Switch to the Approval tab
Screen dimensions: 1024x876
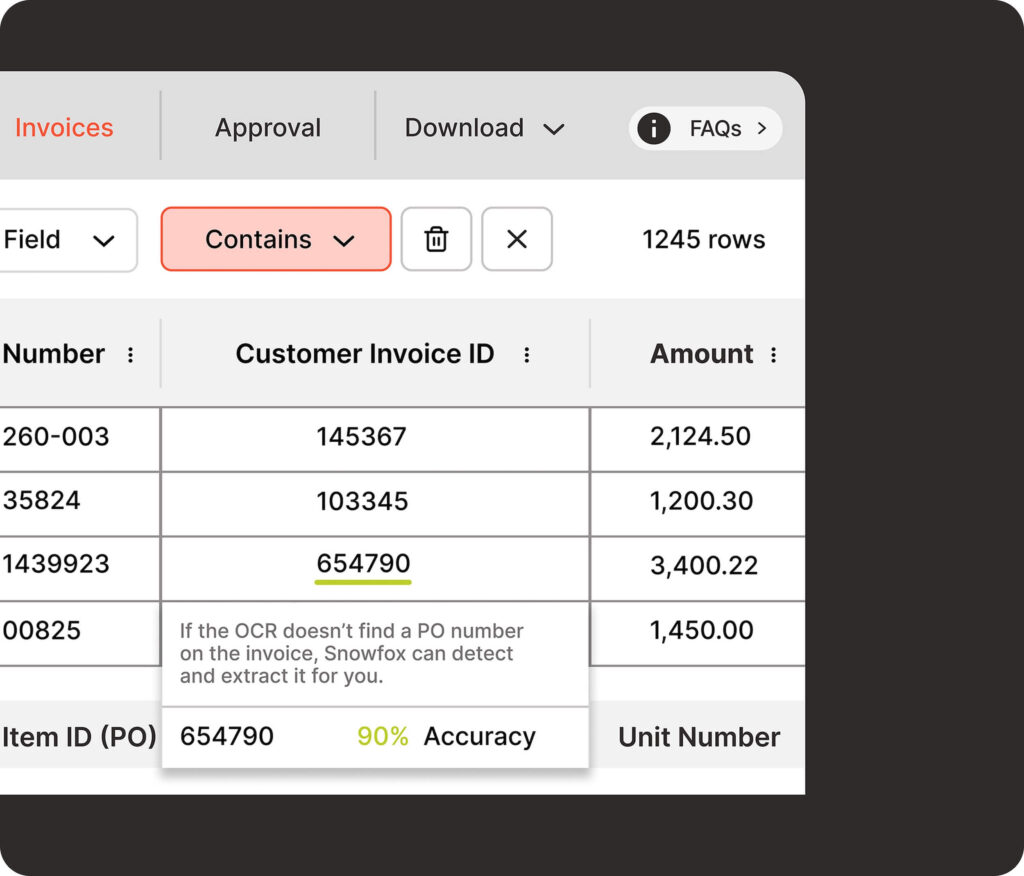(268, 128)
